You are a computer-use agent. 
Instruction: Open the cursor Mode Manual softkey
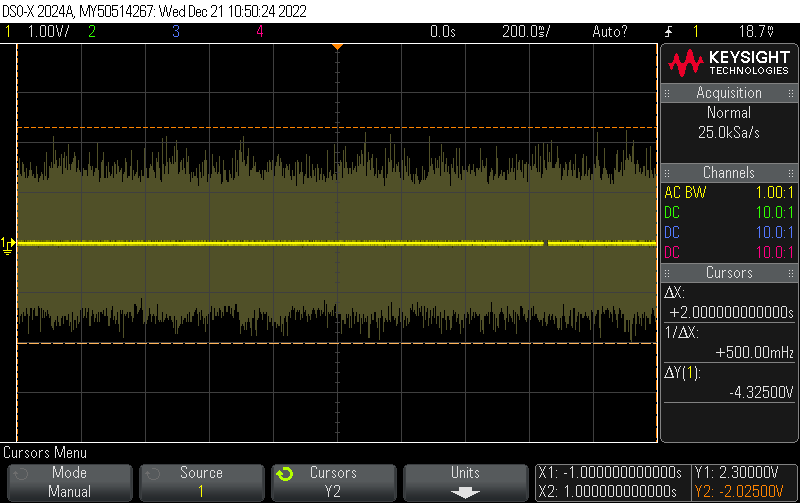[70, 482]
